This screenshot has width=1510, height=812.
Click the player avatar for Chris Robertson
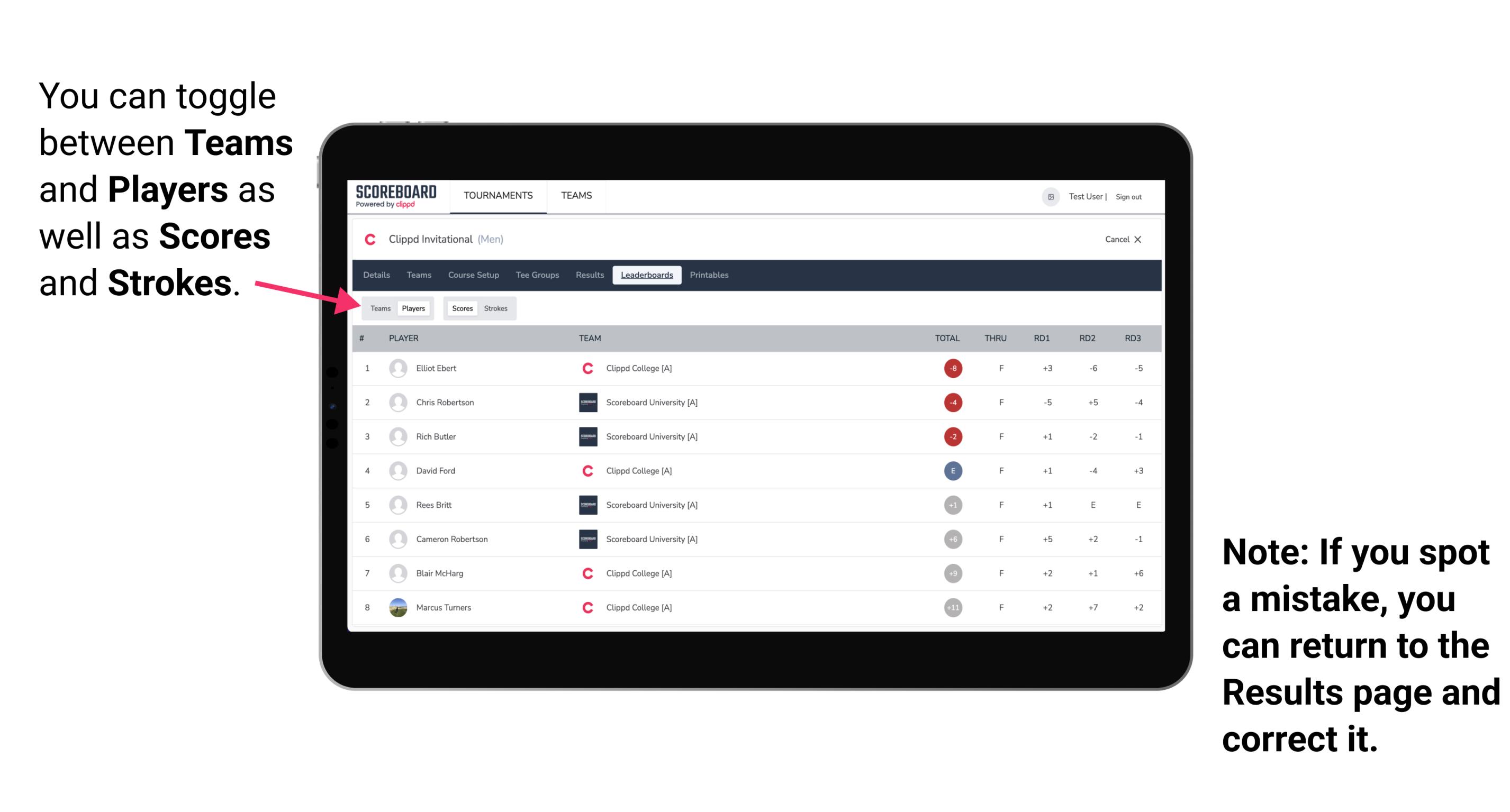click(x=398, y=402)
